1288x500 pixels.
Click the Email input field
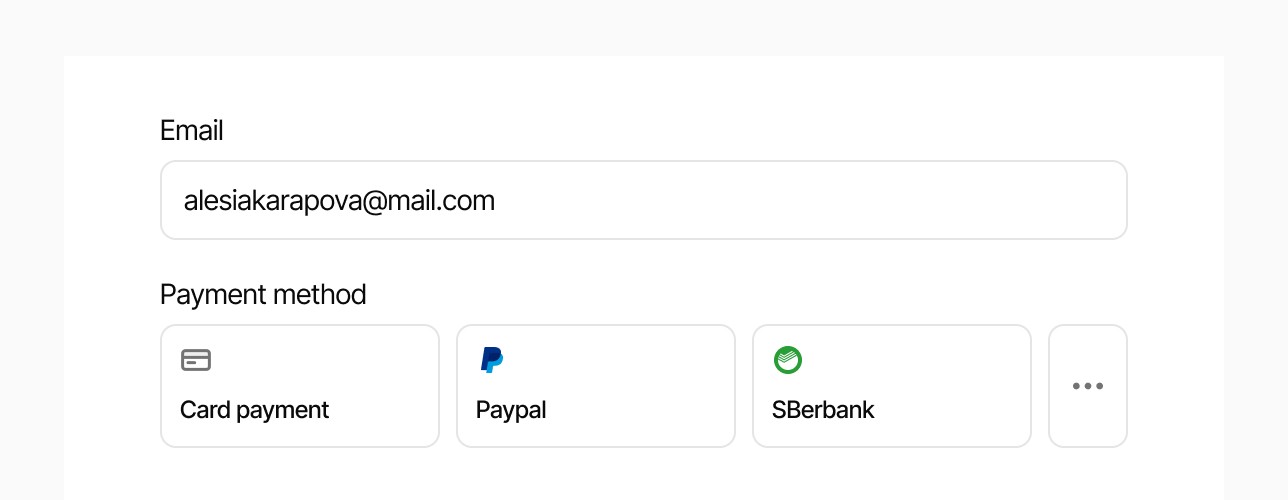click(x=643, y=200)
